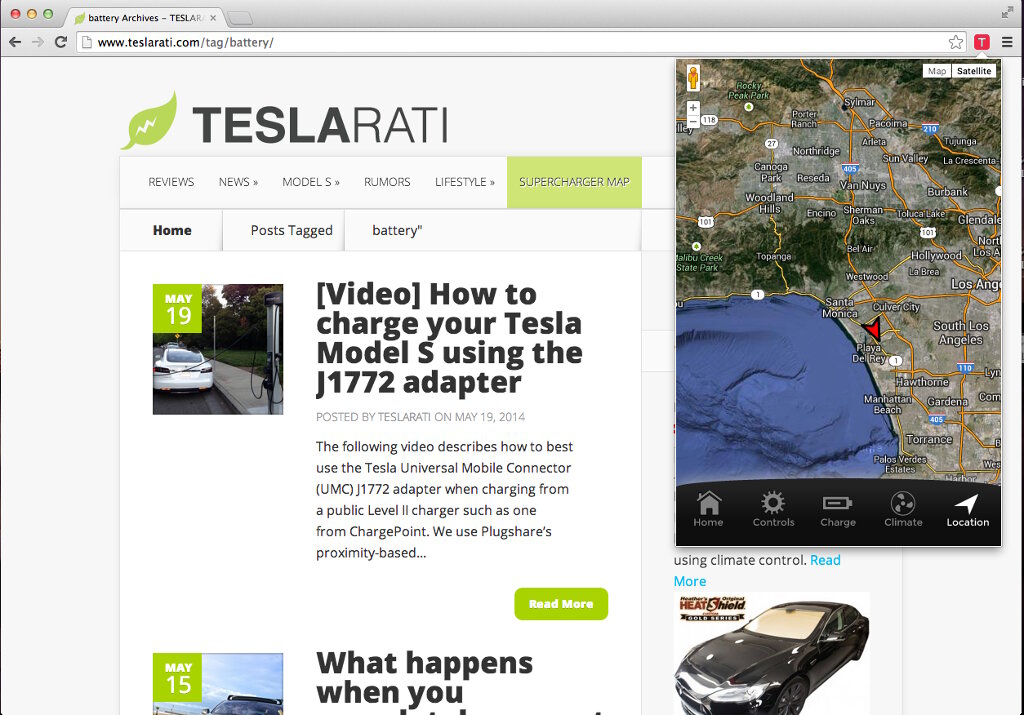Click the red Tesla extension icon
Screen dimensions: 1024x715
[982, 42]
